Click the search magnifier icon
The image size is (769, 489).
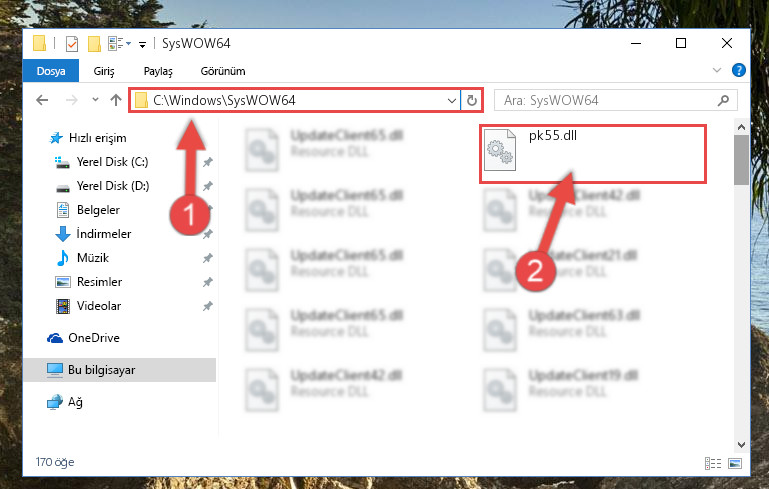click(x=723, y=101)
